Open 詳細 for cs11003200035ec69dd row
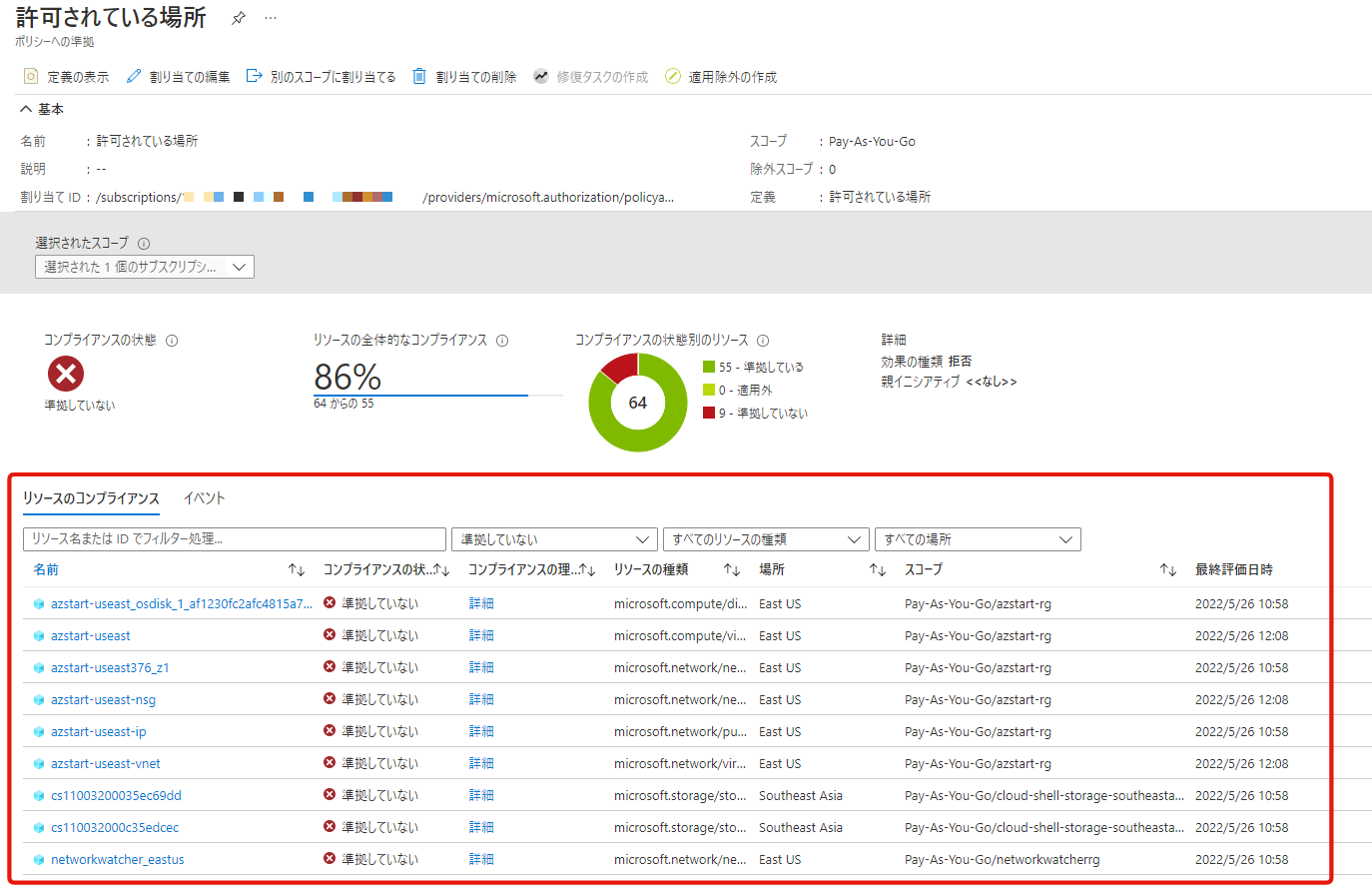The height and width of the screenshot is (892, 1372). coord(481,796)
